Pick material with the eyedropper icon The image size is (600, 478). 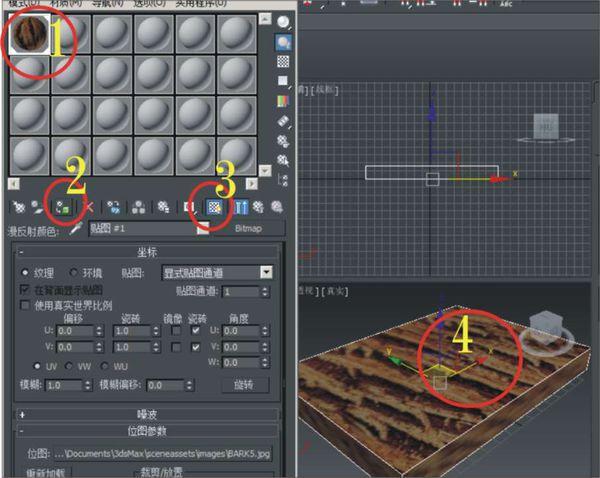pyautogui.click(x=76, y=228)
